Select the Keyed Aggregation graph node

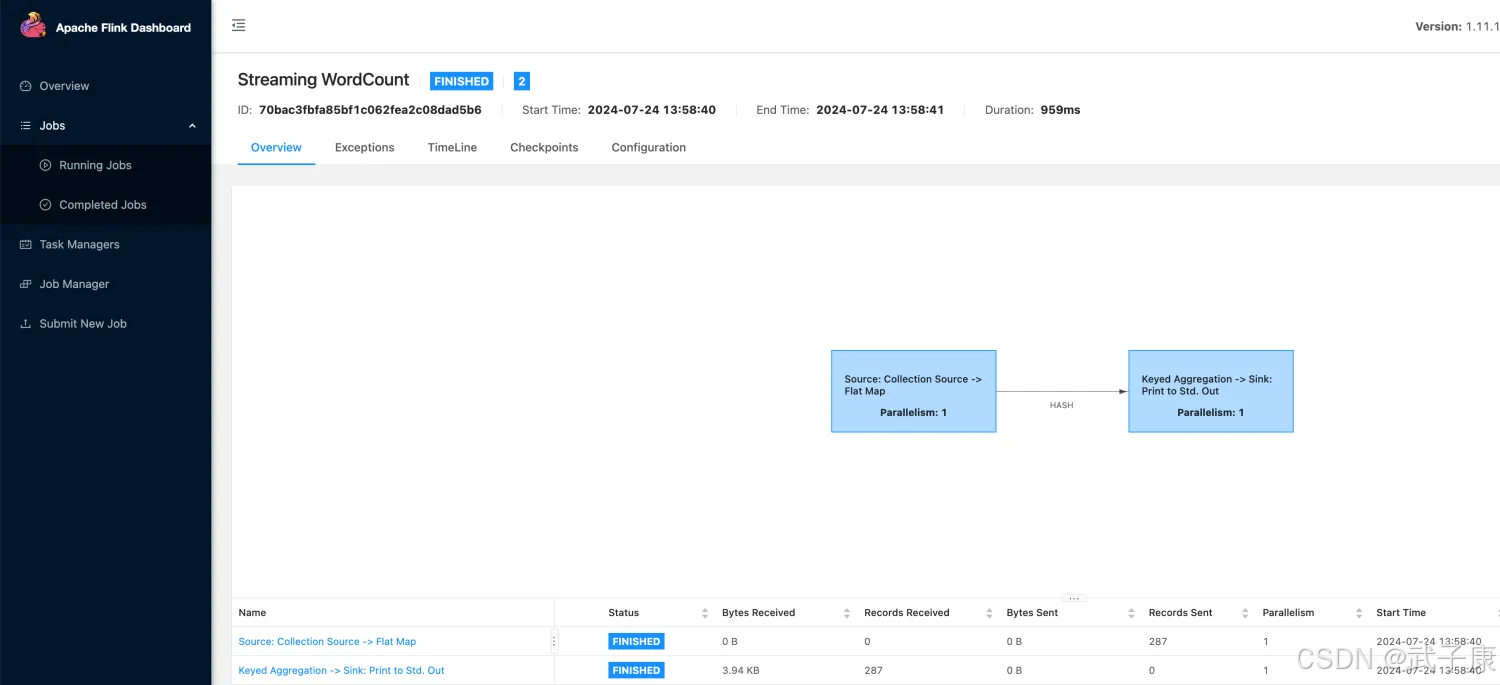tap(1211, 391)
